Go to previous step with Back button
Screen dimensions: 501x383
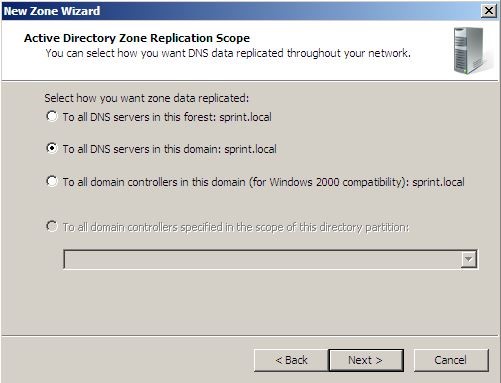(x=291, y=360)
